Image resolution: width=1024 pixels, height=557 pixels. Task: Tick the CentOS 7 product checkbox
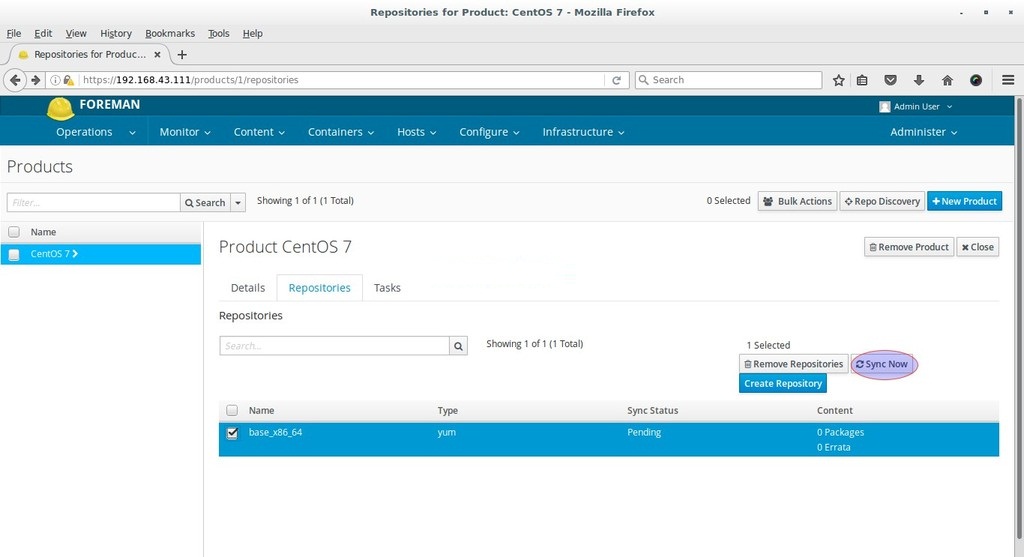point(14,255)
